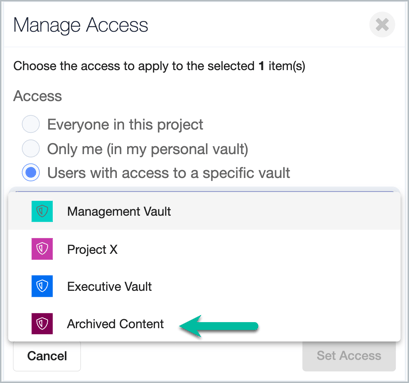Click the Users with access to a specific vault label

[x=169, y=173]
